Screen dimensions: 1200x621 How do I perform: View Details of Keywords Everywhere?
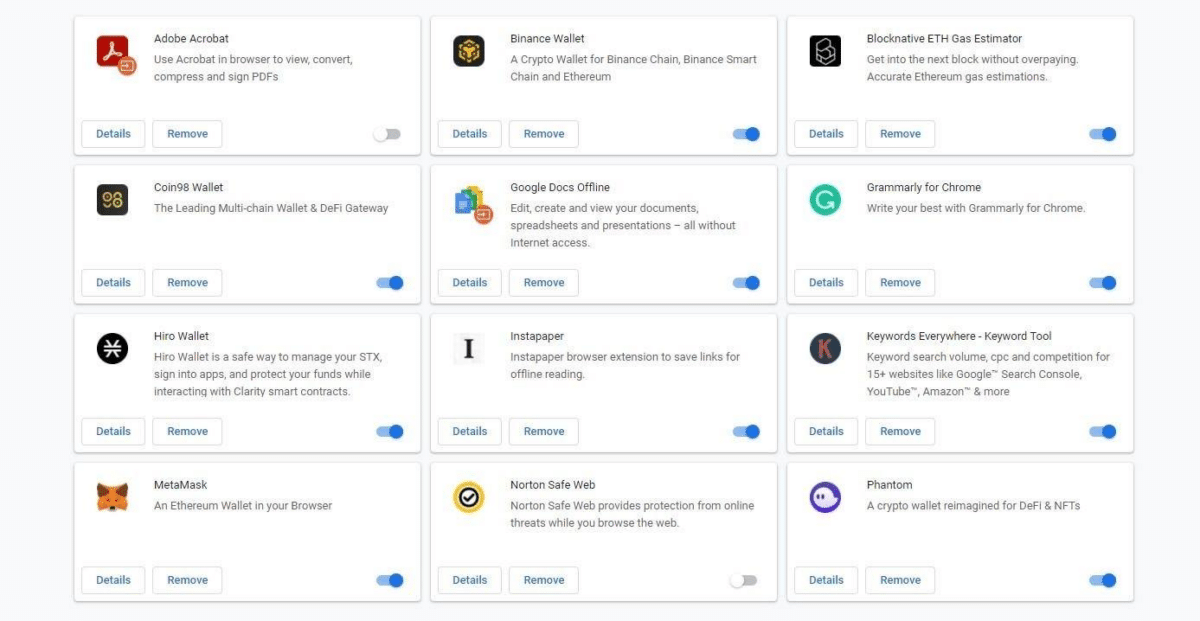coord(826,432)
